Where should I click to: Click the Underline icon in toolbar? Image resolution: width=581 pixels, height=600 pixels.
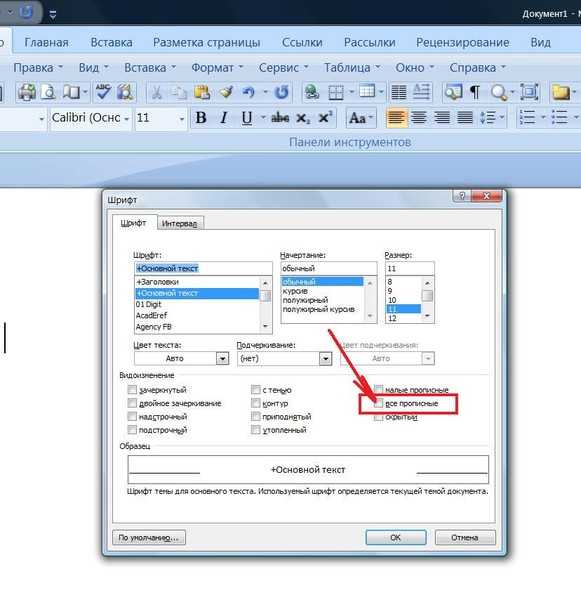click(x=247, y=118)
